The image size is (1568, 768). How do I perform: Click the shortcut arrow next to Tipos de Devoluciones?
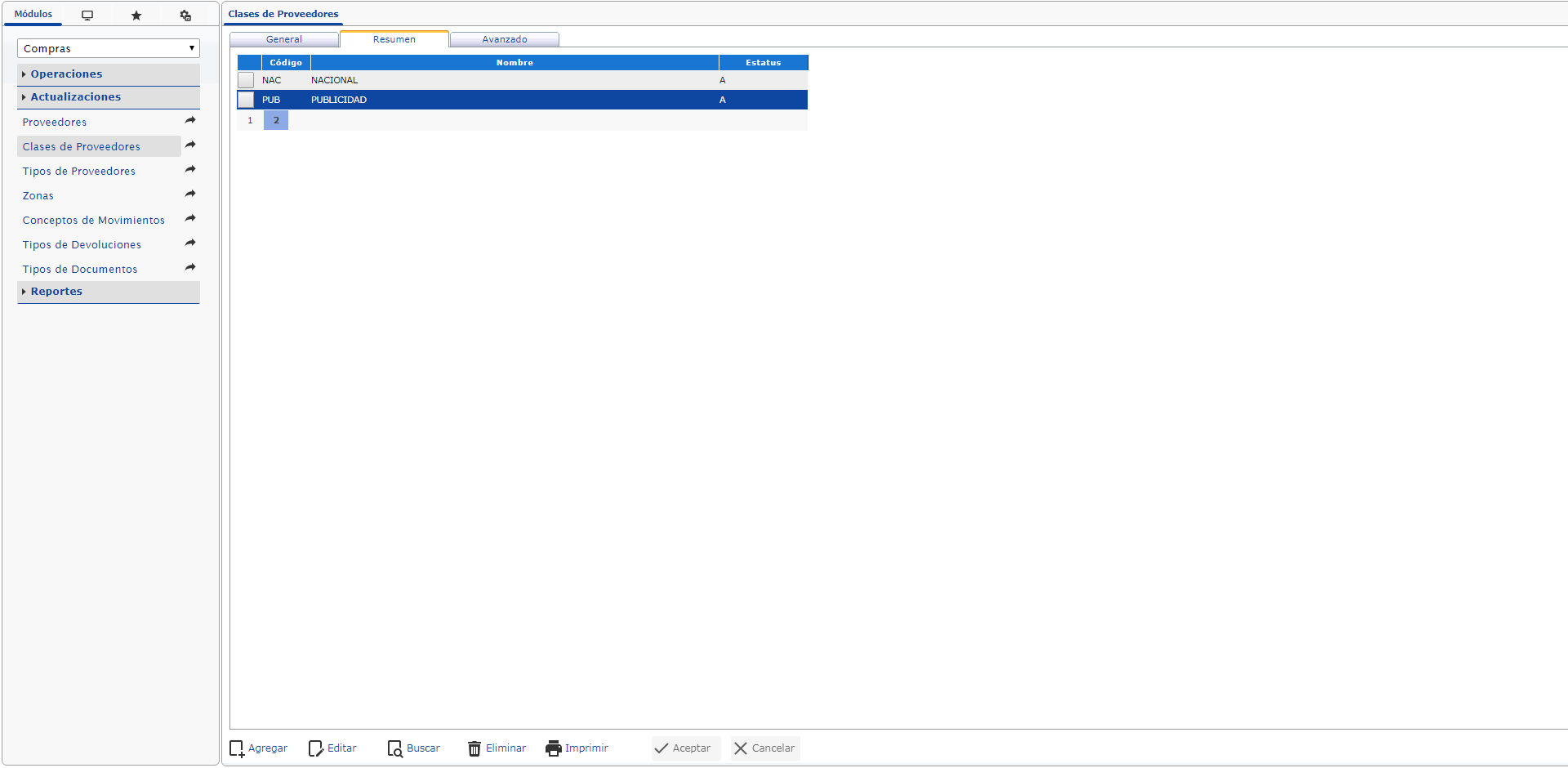tap(190, 243)
